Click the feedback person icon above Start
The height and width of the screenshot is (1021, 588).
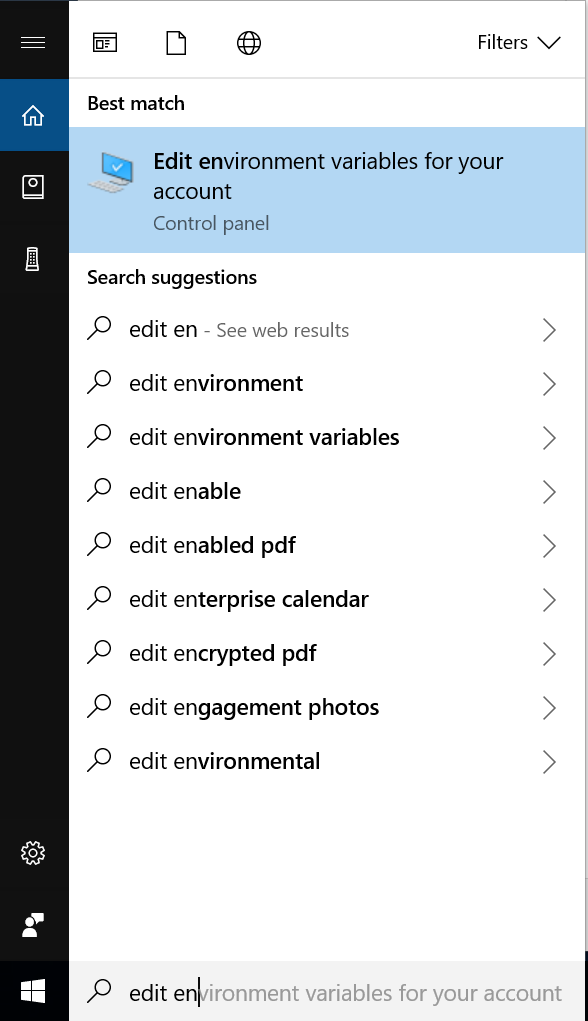point(34,925)
